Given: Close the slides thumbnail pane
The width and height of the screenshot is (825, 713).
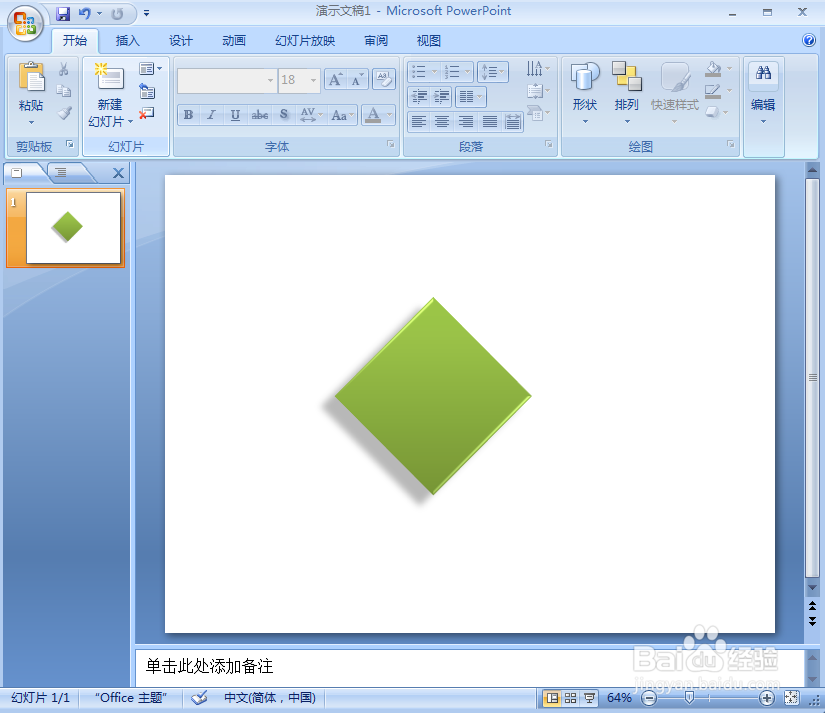Looking at the screenshot, I should (118, 173).
